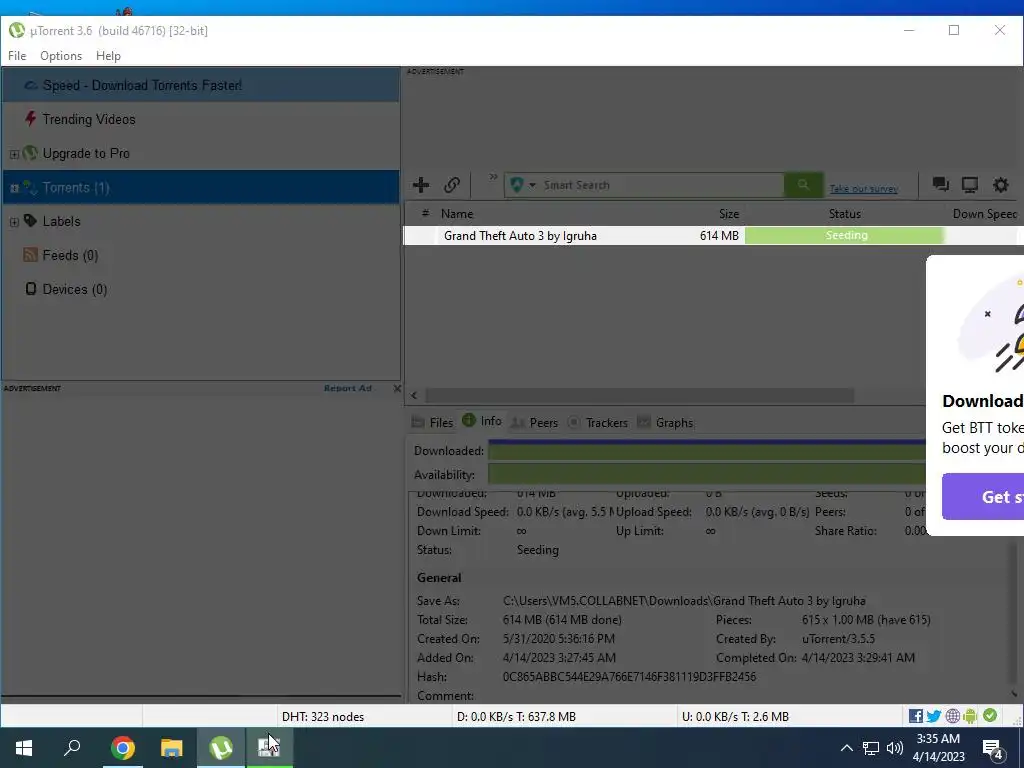Open the Windows notification center
Viewport: 1024px width, 768px height.
click(x=992, y=750)
